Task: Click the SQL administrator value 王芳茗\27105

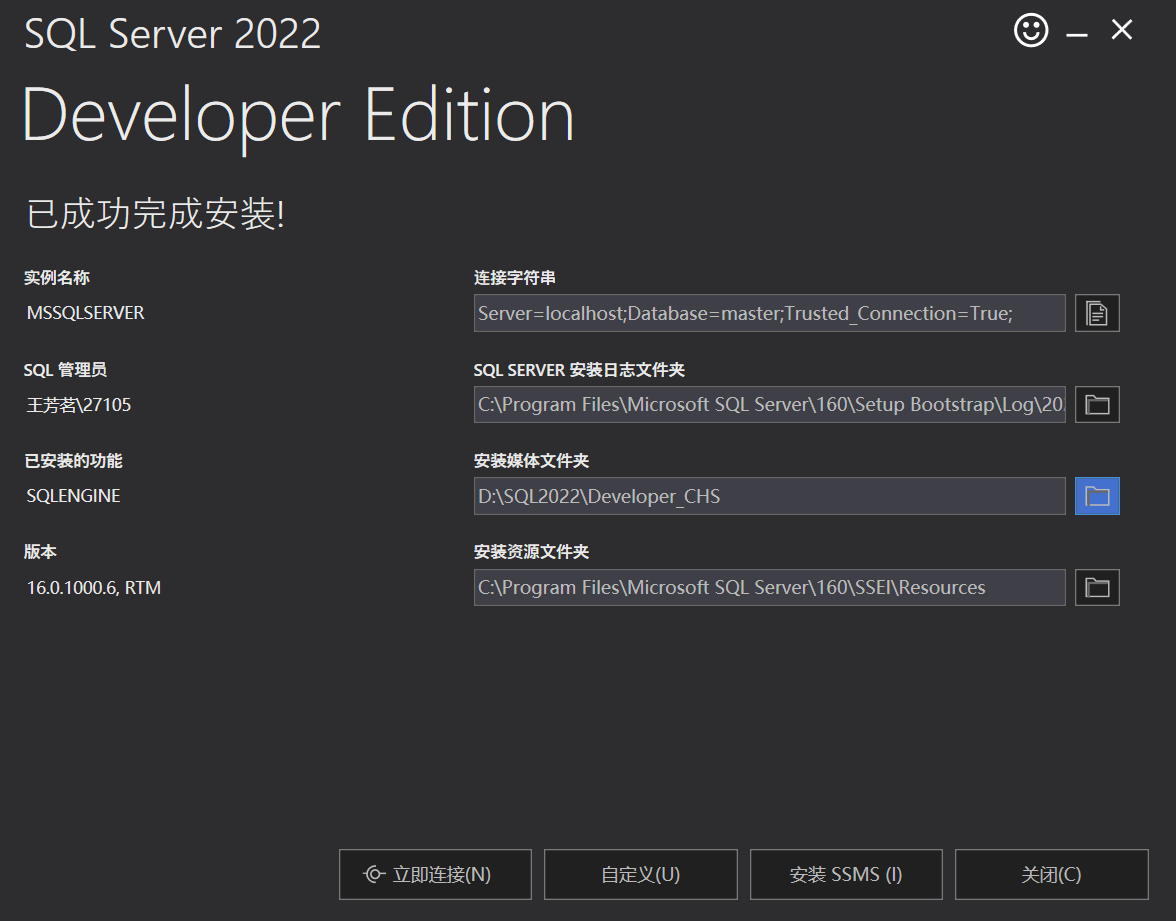Action: point(79,405)
